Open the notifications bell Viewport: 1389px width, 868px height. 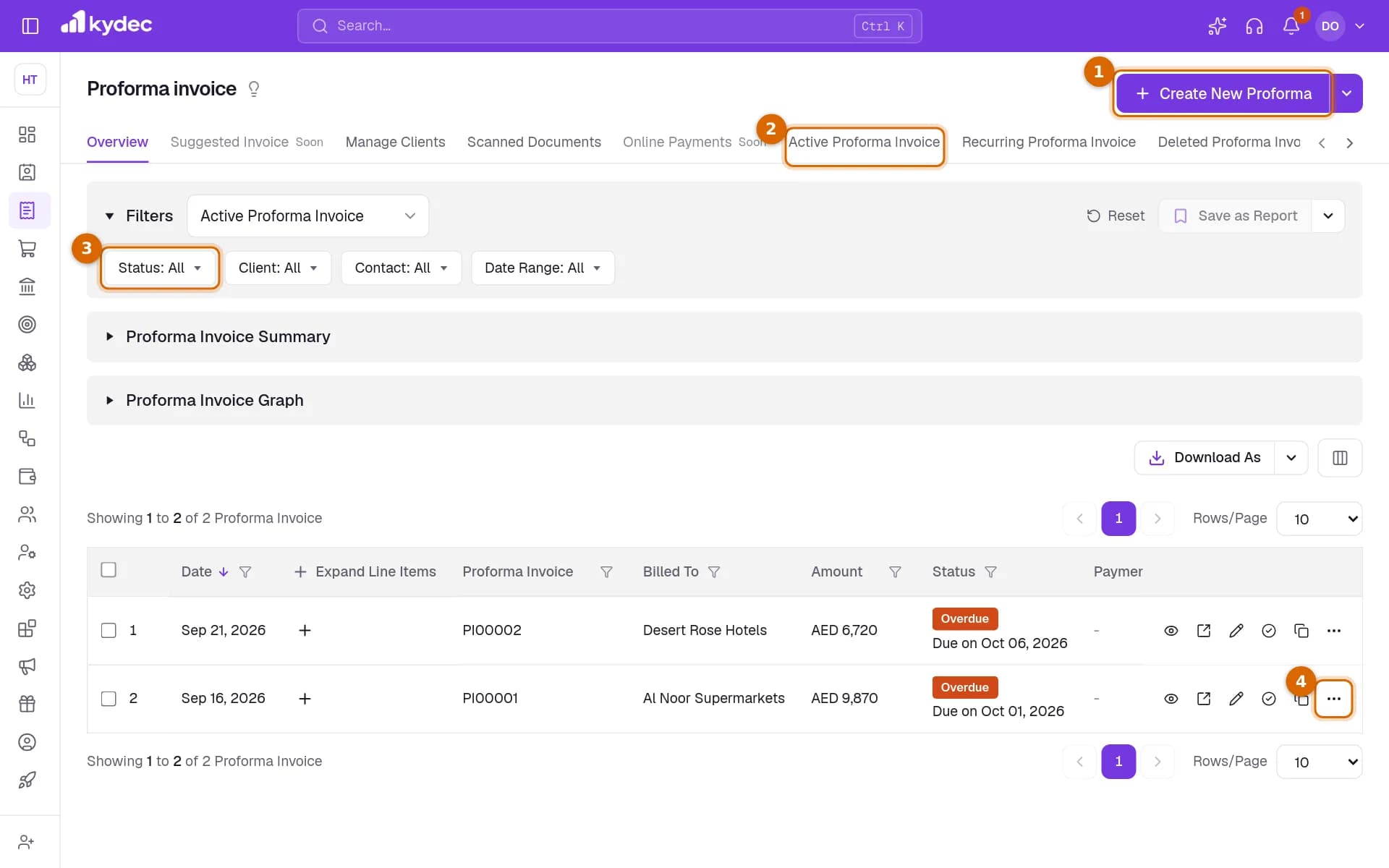coord(1291,26)
